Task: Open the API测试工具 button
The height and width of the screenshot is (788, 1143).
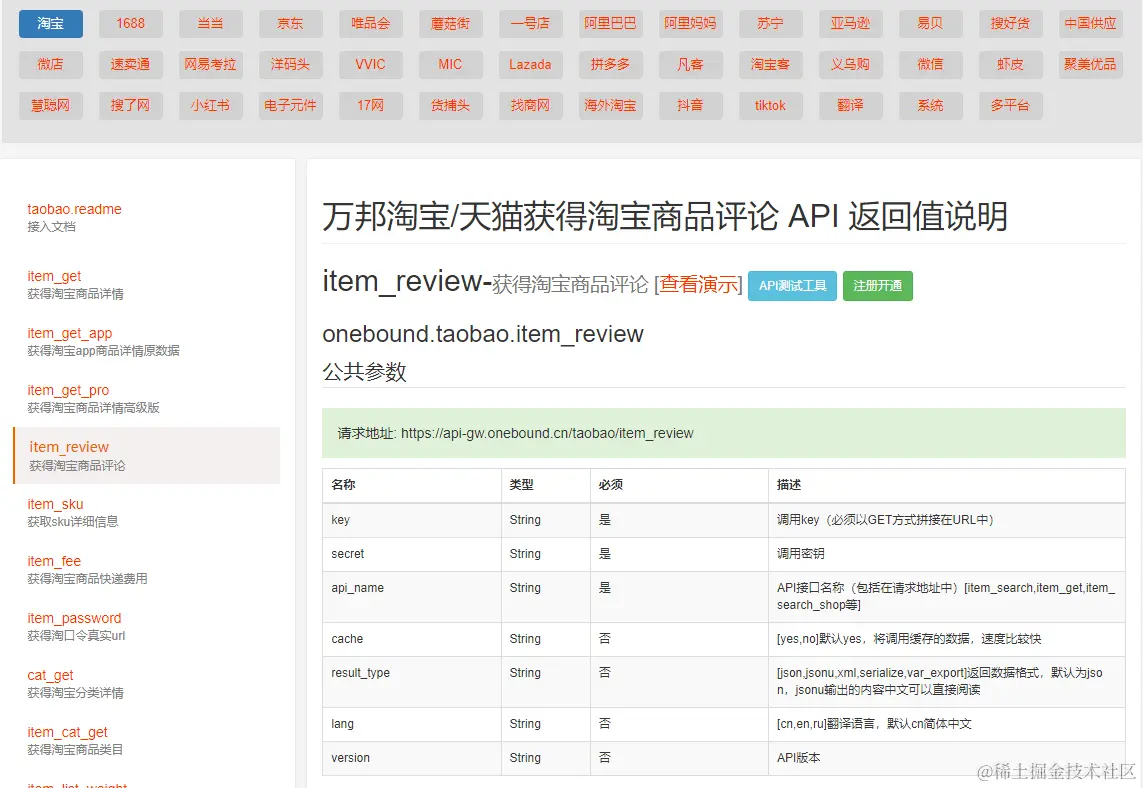Action: (792, 286)
